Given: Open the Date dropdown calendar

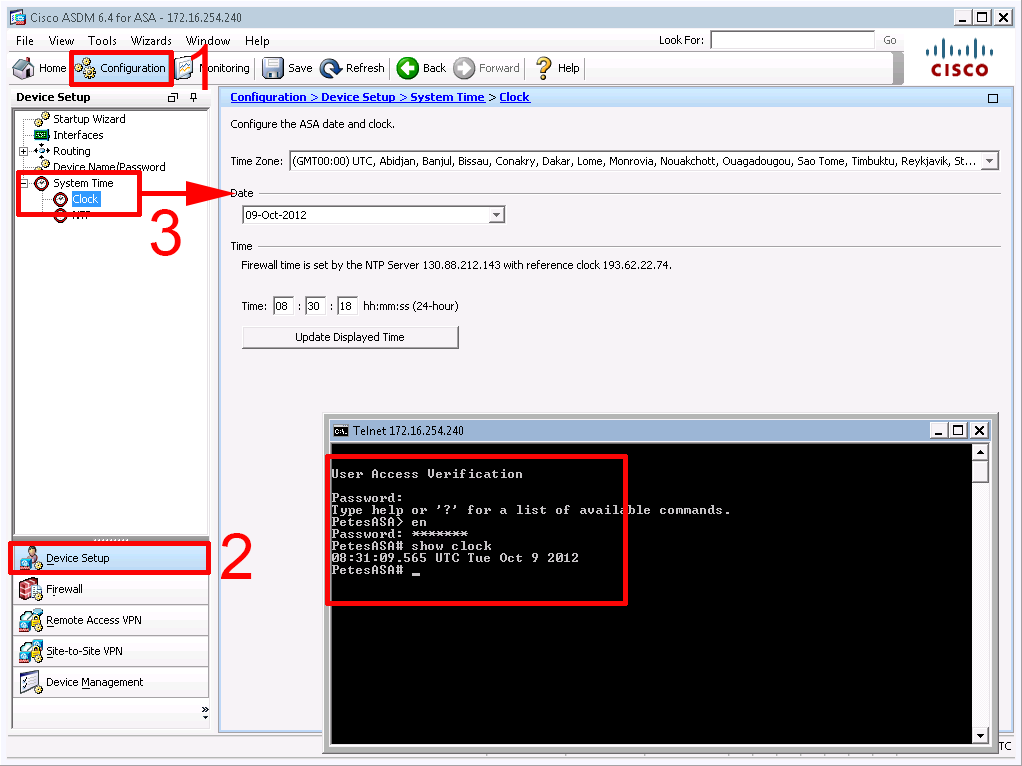Looking at the screenshot, I should coord(496,214).
